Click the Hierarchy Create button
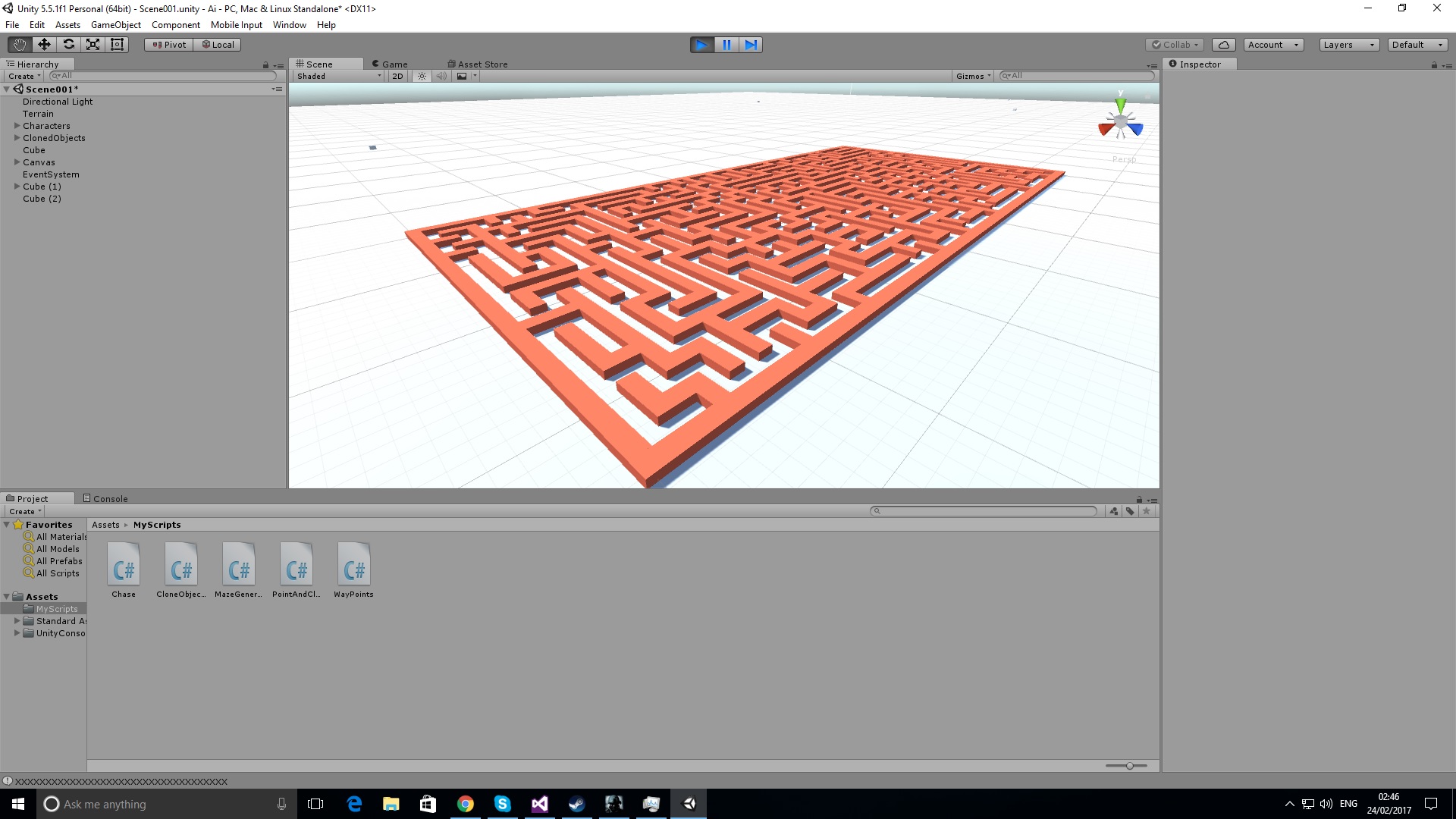The image size is (1456, 819). coord(24,76)
